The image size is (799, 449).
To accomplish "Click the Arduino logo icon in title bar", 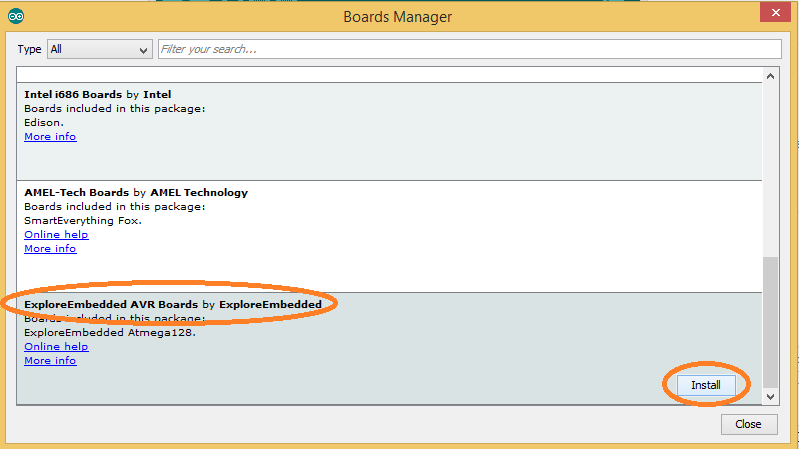I will [16, 16].
